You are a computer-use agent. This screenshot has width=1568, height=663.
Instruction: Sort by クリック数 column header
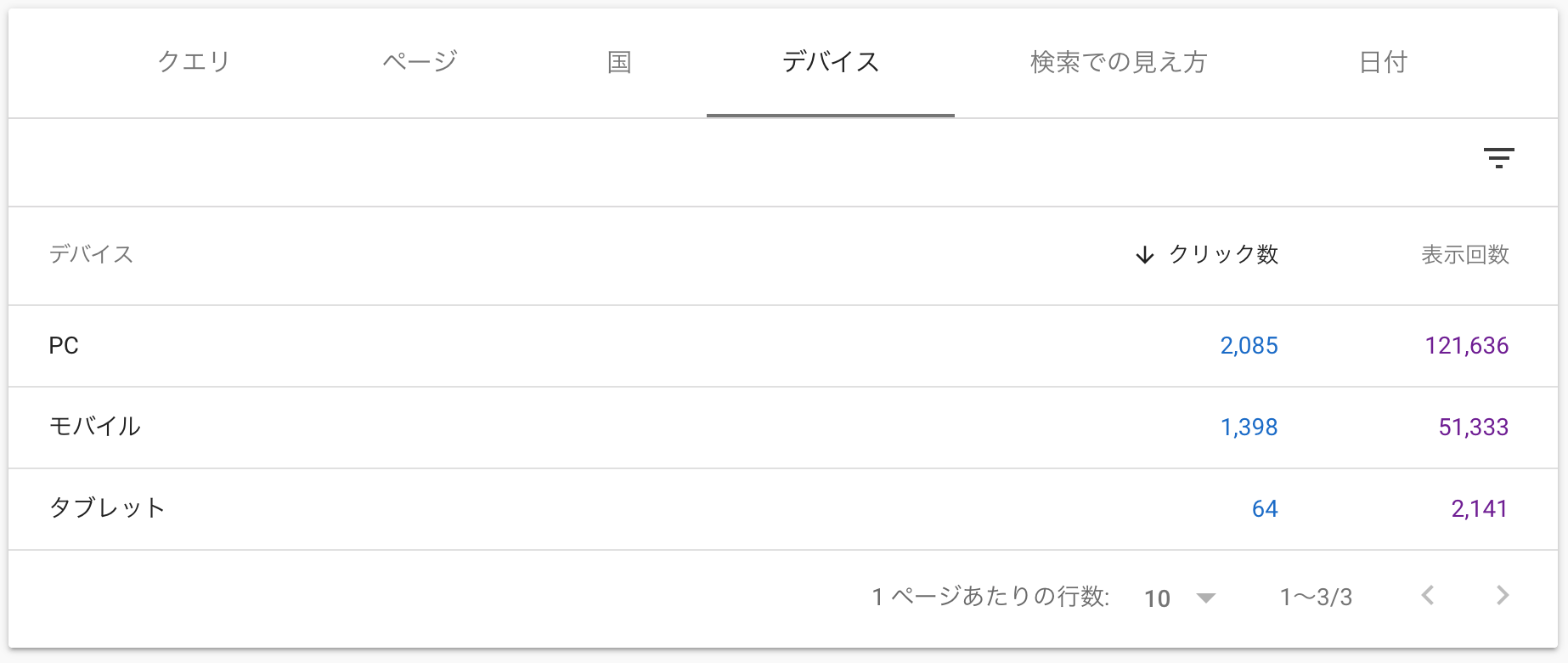tap(1223, 255)
